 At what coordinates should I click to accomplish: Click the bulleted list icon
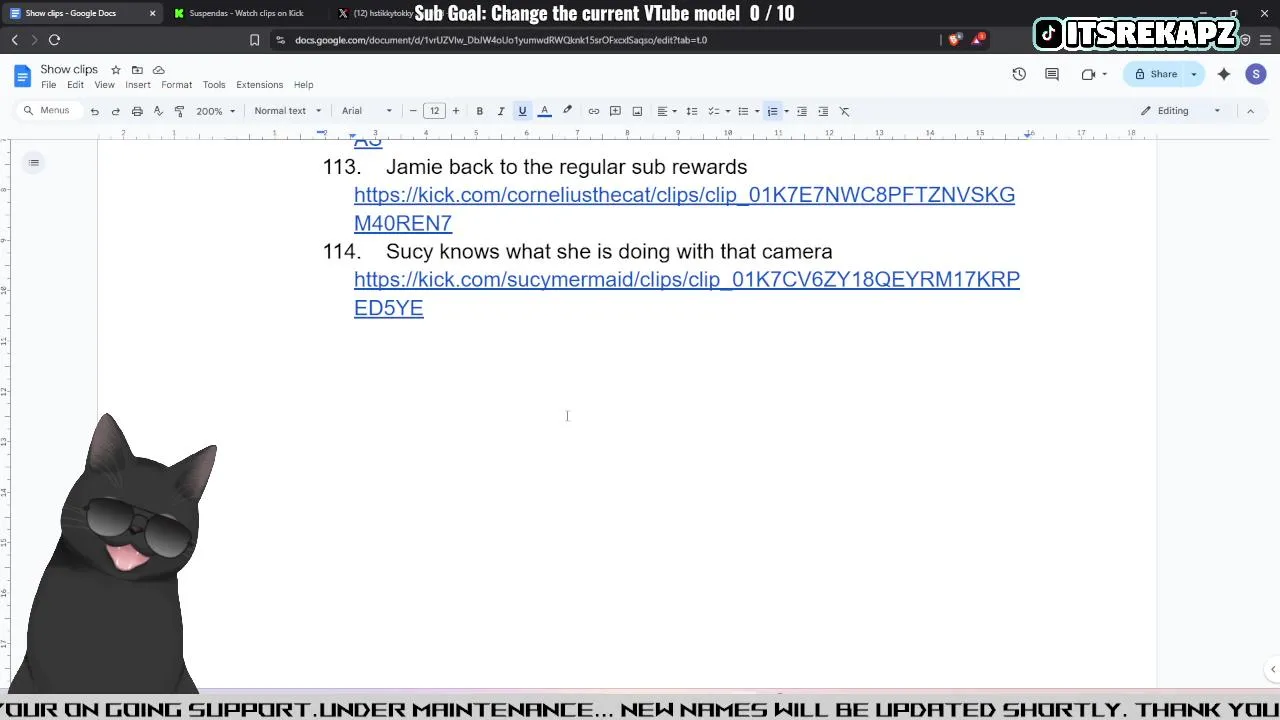tap(743, 111)
